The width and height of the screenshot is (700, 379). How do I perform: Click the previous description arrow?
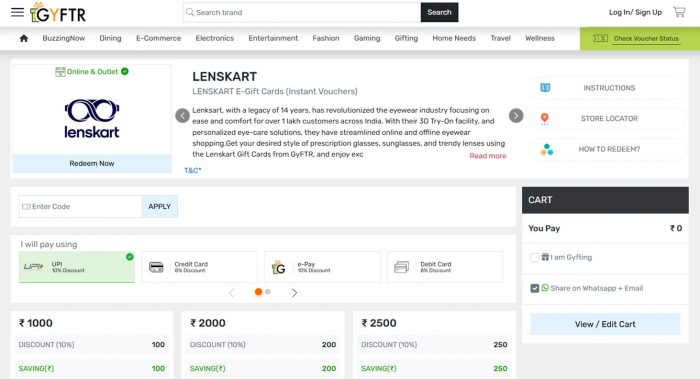point(182,116)
